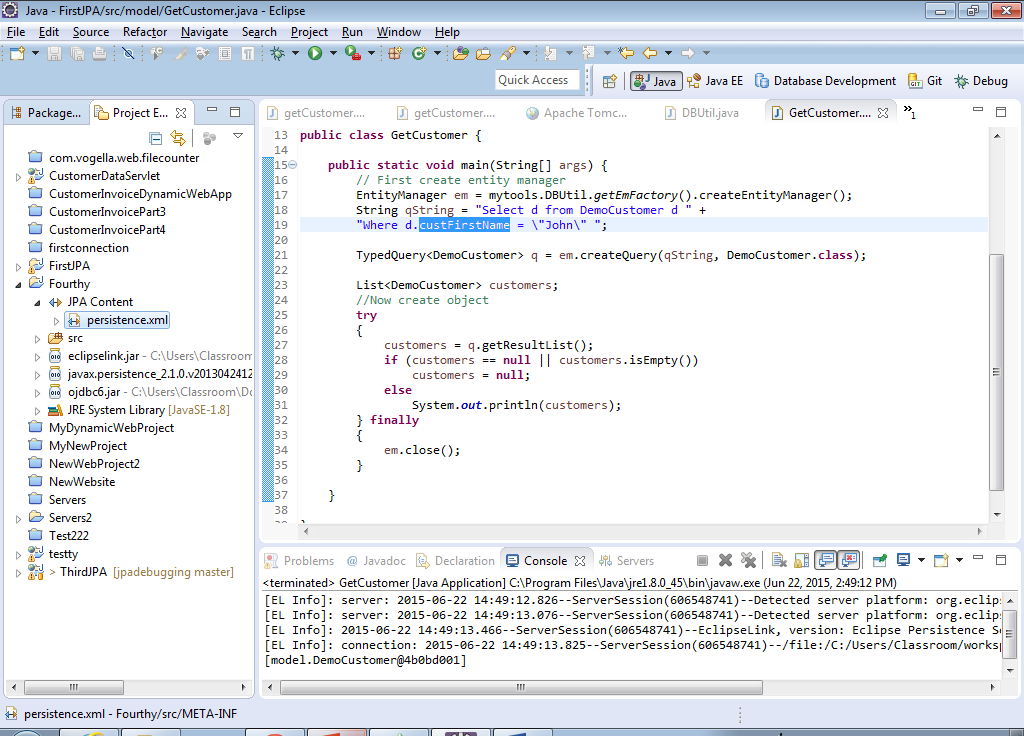Viewport: 1024px width, 736px height.
Task: Toggle Link with Editor in Project Explorer
Action: (178, 138)
